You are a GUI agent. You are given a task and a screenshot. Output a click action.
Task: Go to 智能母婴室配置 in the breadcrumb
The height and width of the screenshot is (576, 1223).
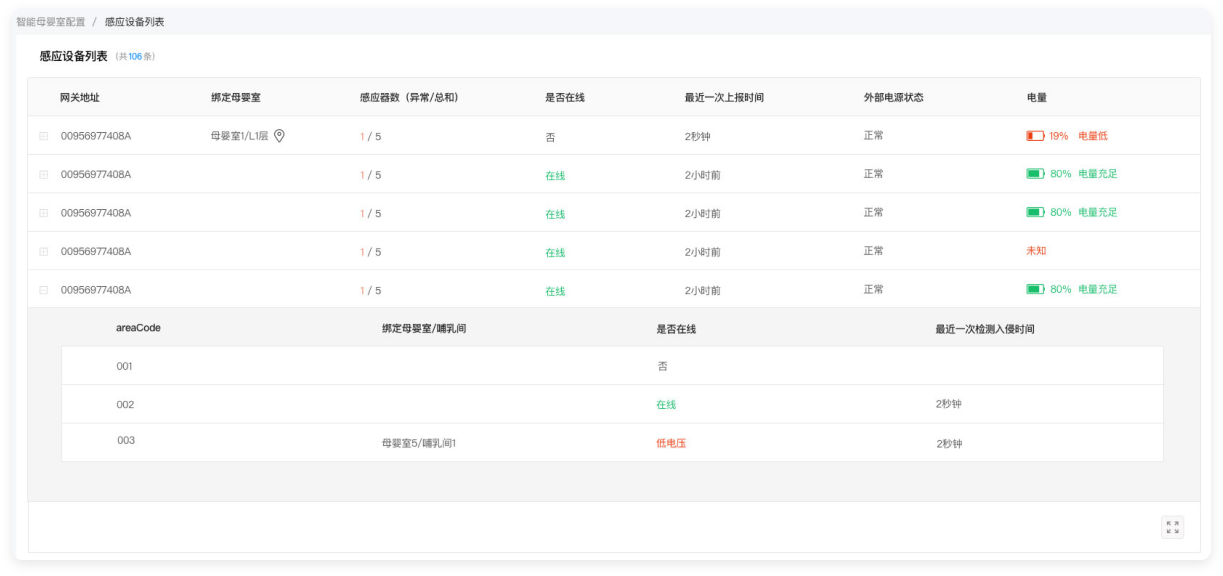51,21
